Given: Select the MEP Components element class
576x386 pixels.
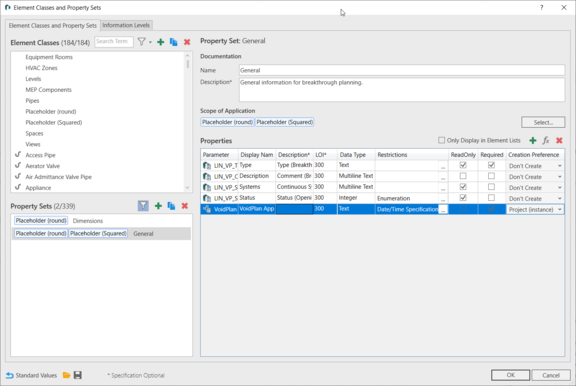Looking at the screenshot, I should coord(48,90).
